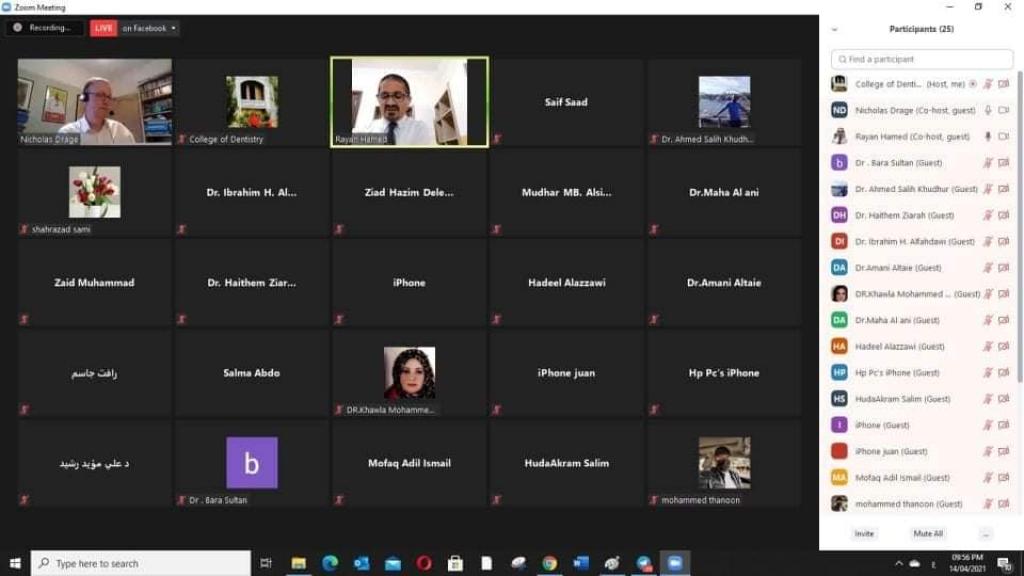Screen dimensions: 1024x576
Task: Toggle video for Nicholas Drage in participants list
Action: click(1003, 110)
